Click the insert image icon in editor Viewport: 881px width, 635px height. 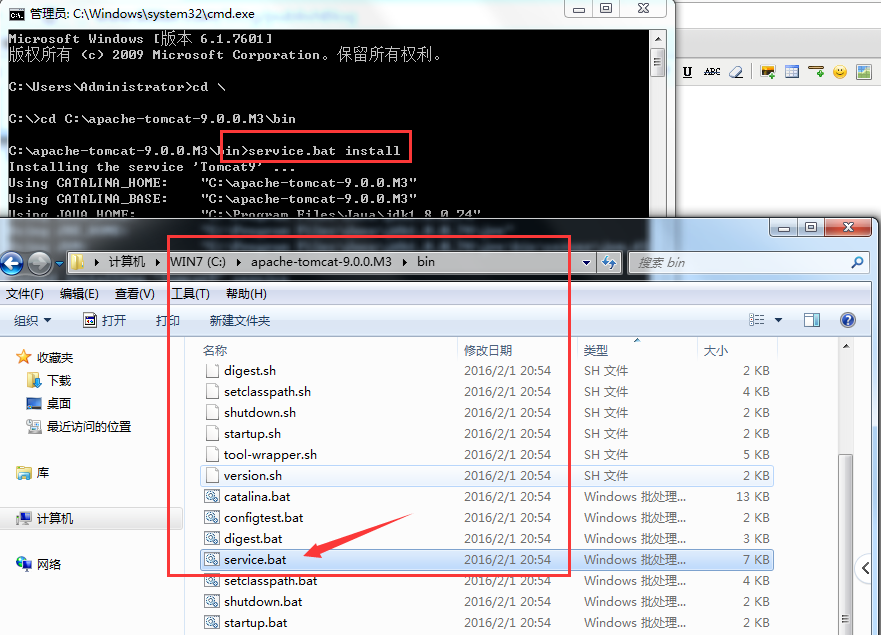pyautogui.click(x=768, y=72)
